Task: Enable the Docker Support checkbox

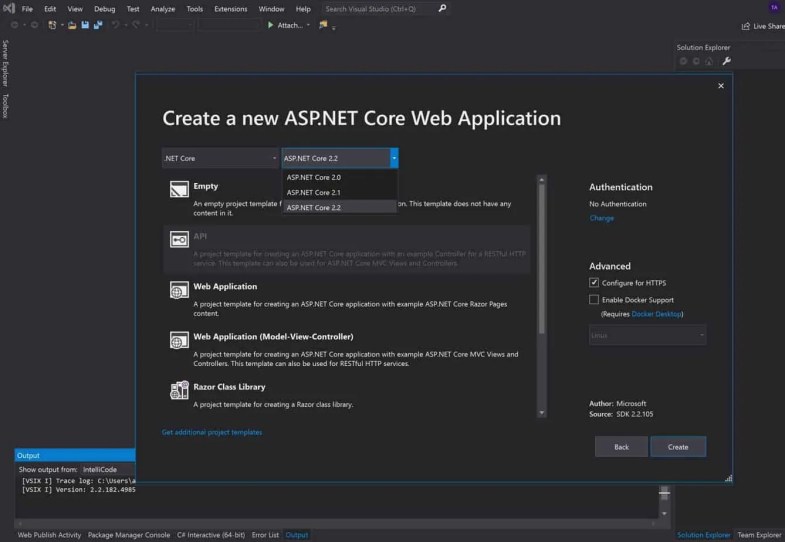Action: (594, 299)
